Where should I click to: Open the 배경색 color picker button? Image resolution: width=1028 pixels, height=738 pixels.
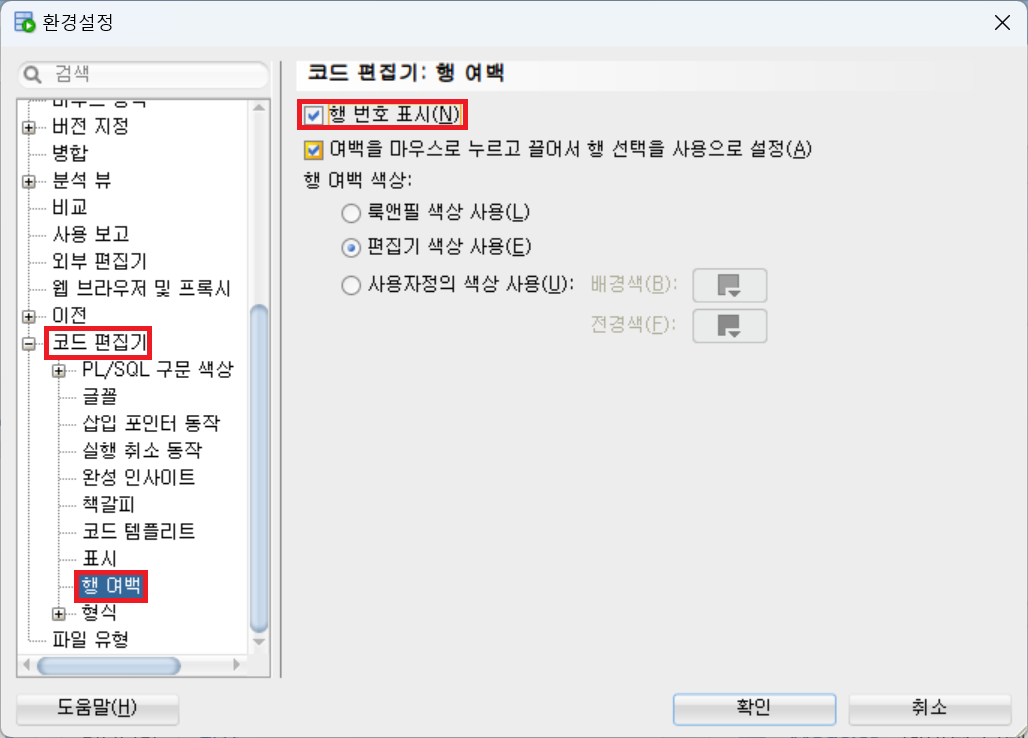click(x=729, y=285)
